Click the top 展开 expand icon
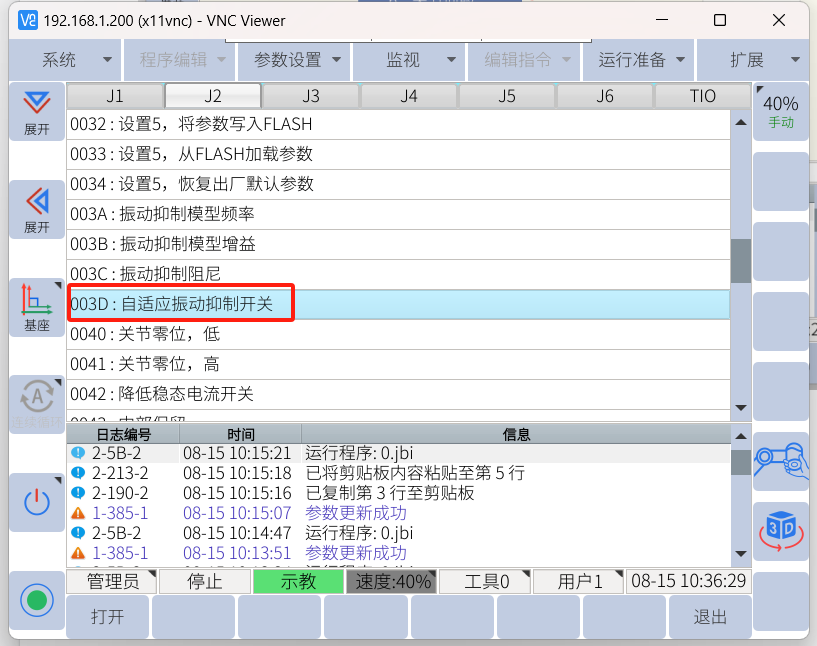 (x=36, y=112)
